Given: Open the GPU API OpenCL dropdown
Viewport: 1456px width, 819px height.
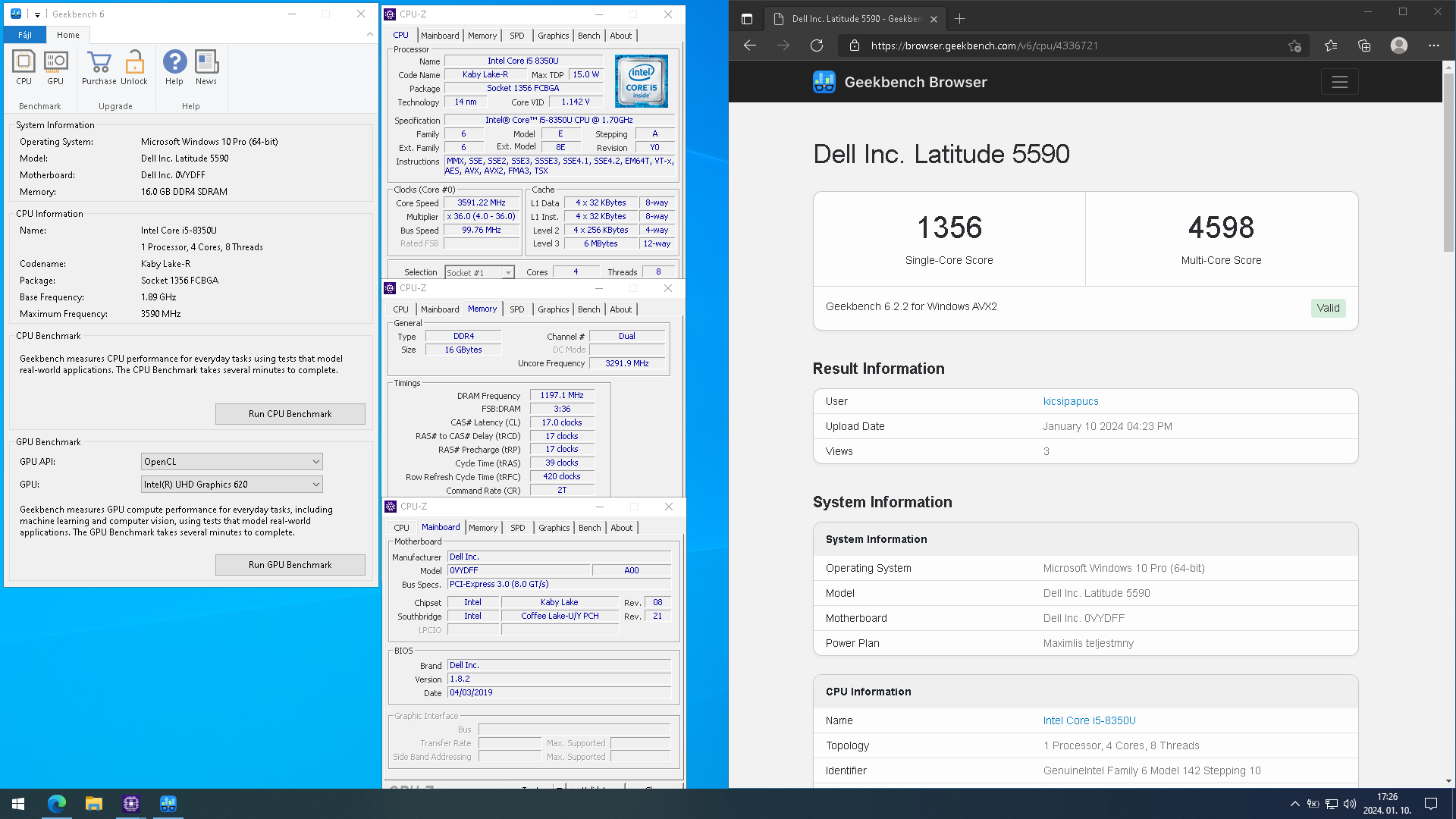Looking at the screenshot, I should pos(232,462).
